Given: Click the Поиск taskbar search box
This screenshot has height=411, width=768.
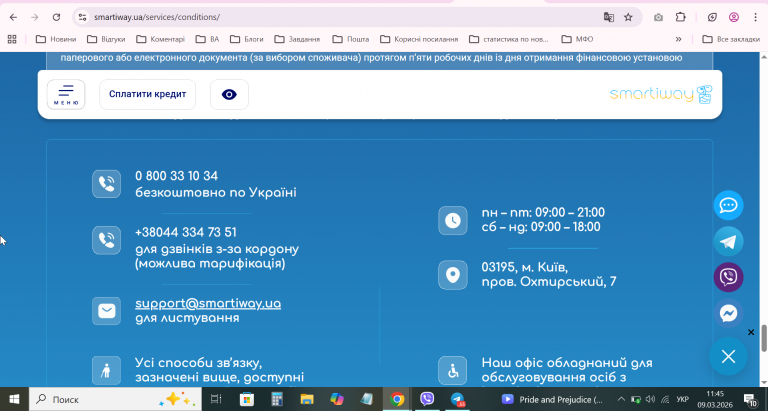Looking at the screenshot, I should point(115,399).
